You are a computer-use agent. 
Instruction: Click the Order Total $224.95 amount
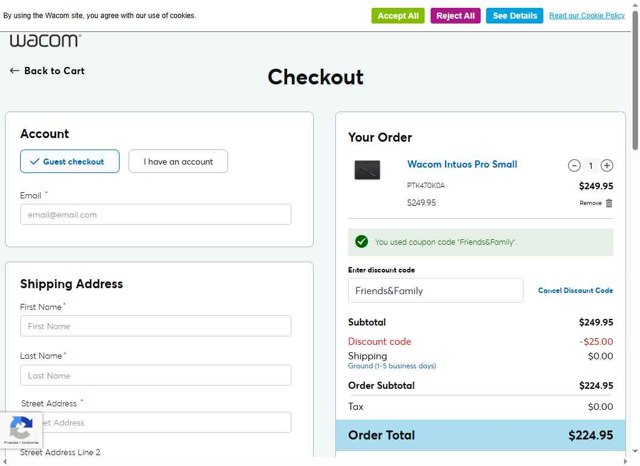591,435
